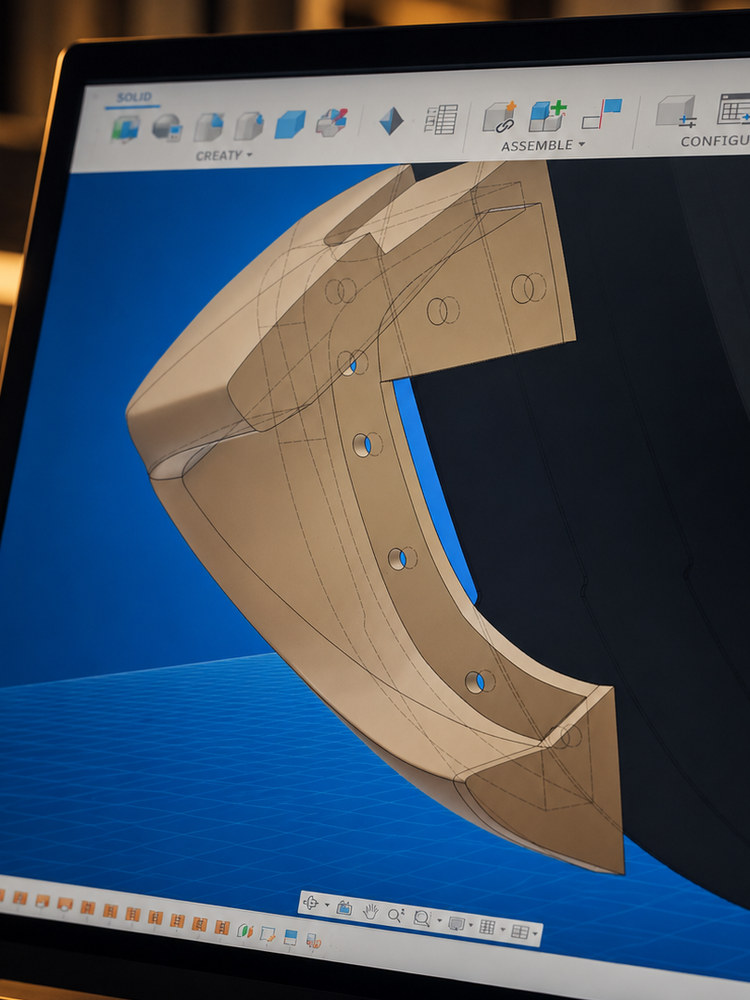Click the cubes with green plus icon

[x=548, y=115]
